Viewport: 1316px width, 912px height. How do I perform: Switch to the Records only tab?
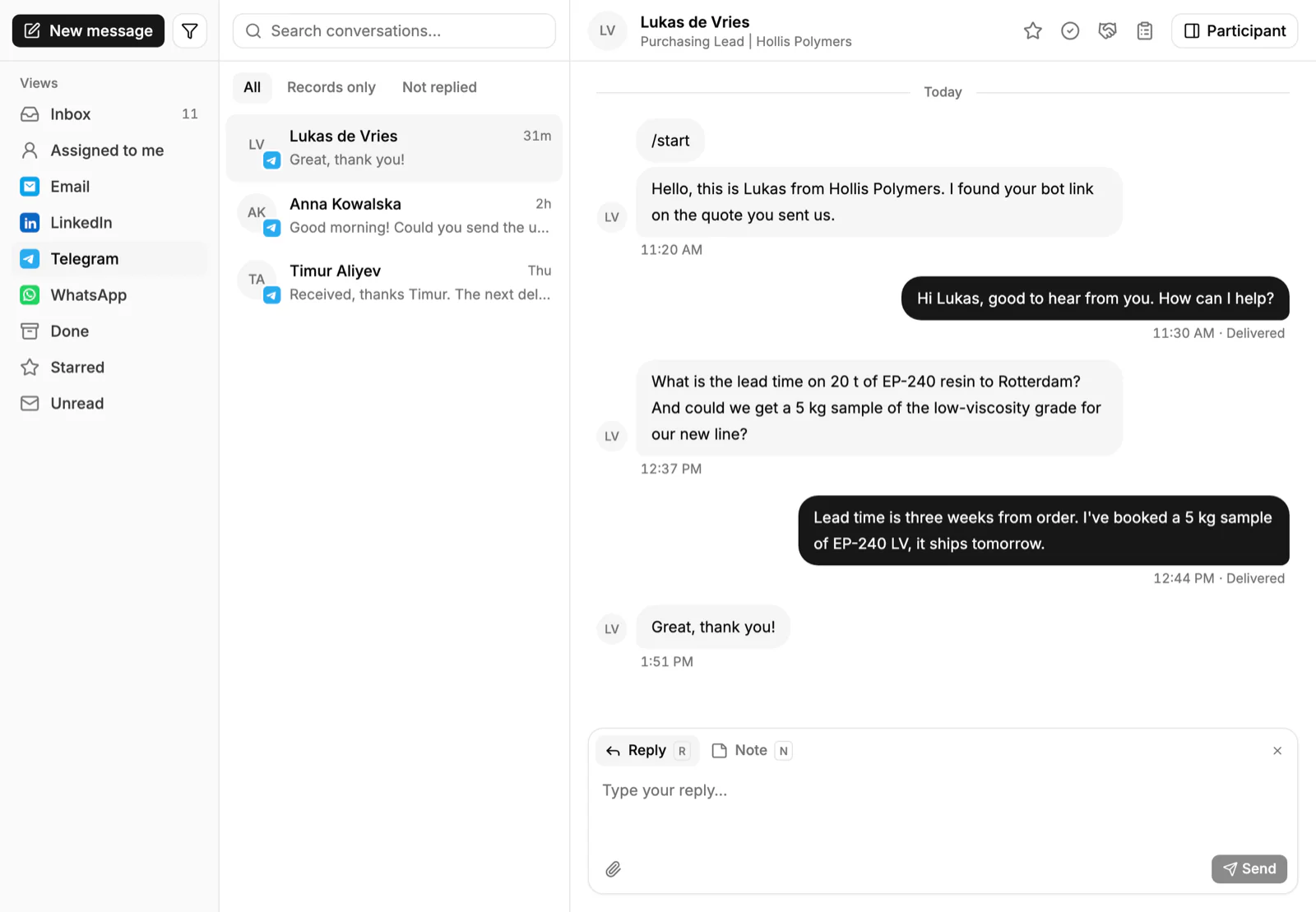tap(331, 87)
